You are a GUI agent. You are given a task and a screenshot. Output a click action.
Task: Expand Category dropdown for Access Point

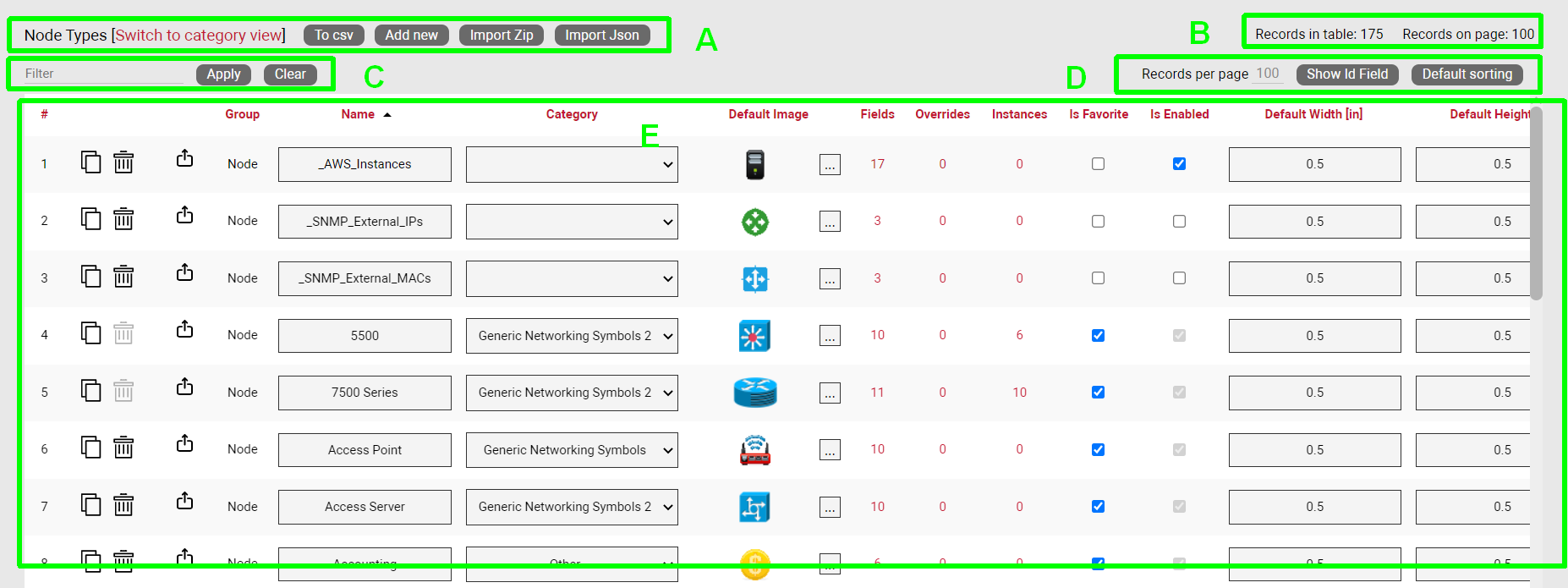coord(572,450)
